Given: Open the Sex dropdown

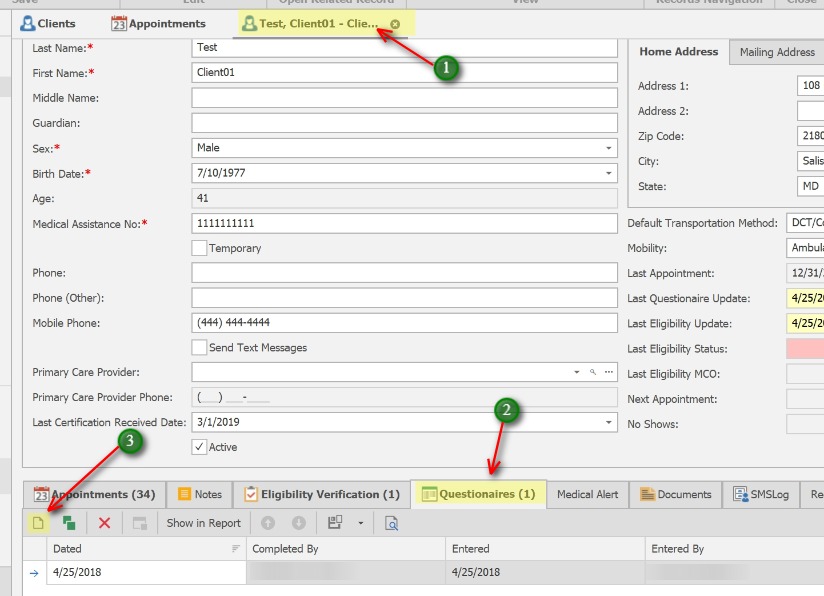Looking at the screenshot, I should (608, 148).
